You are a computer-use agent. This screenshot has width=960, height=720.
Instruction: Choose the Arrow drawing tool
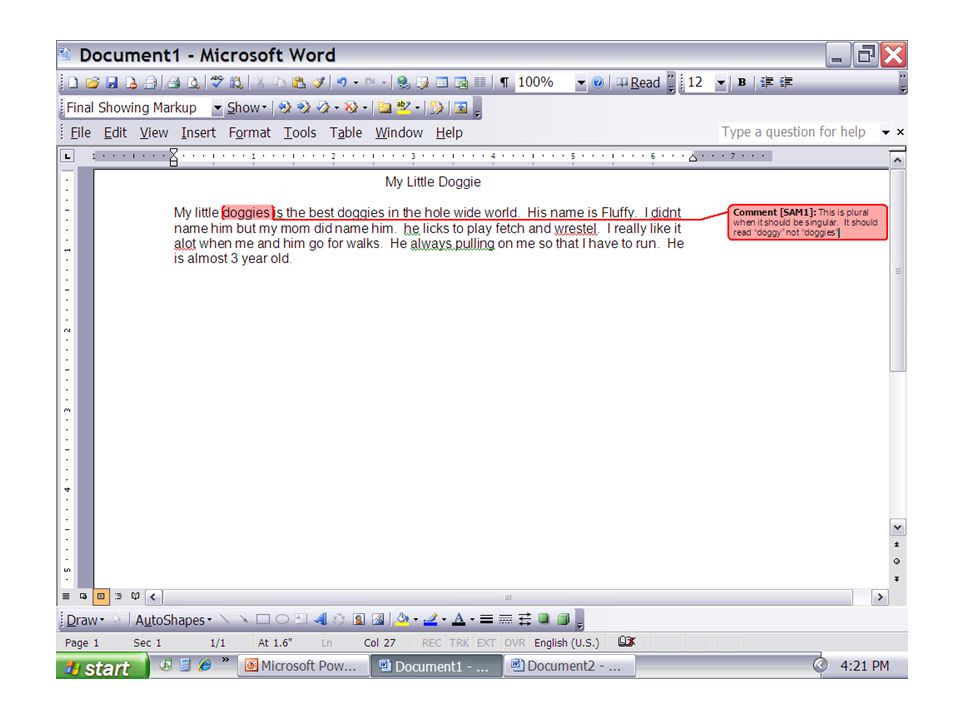244,620
